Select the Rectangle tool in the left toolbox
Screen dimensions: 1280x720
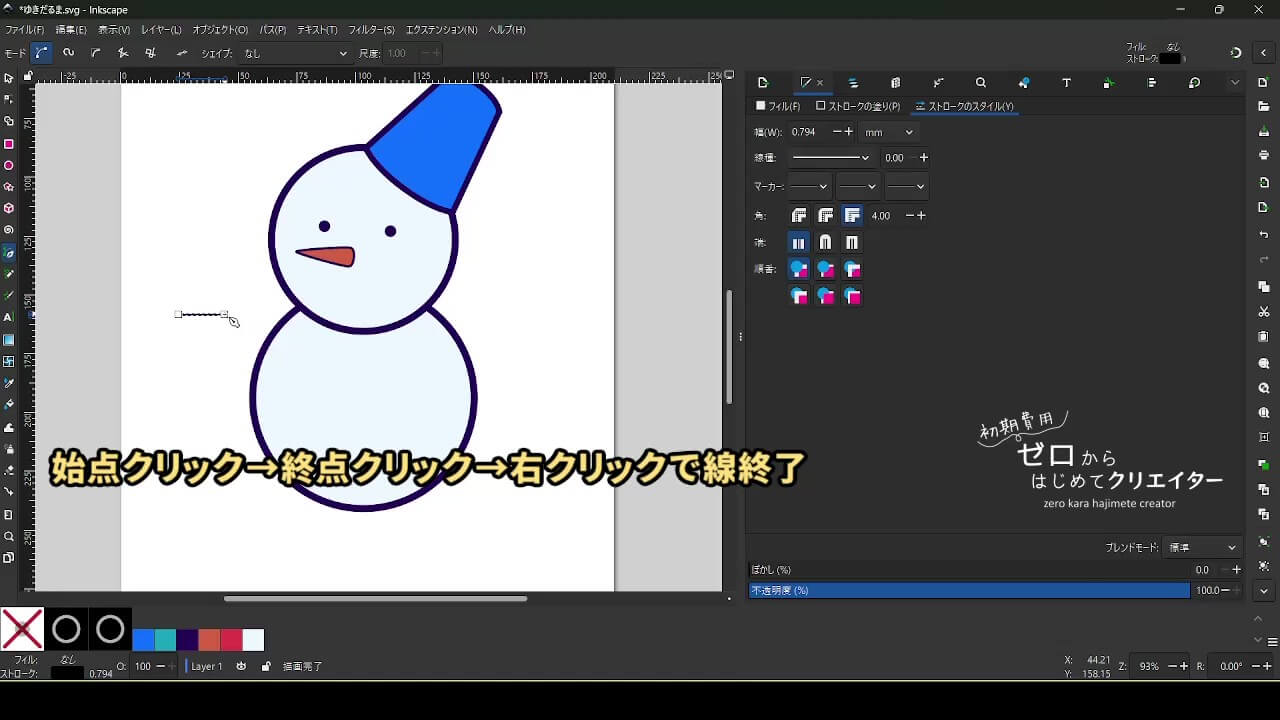tap(9, 144)
